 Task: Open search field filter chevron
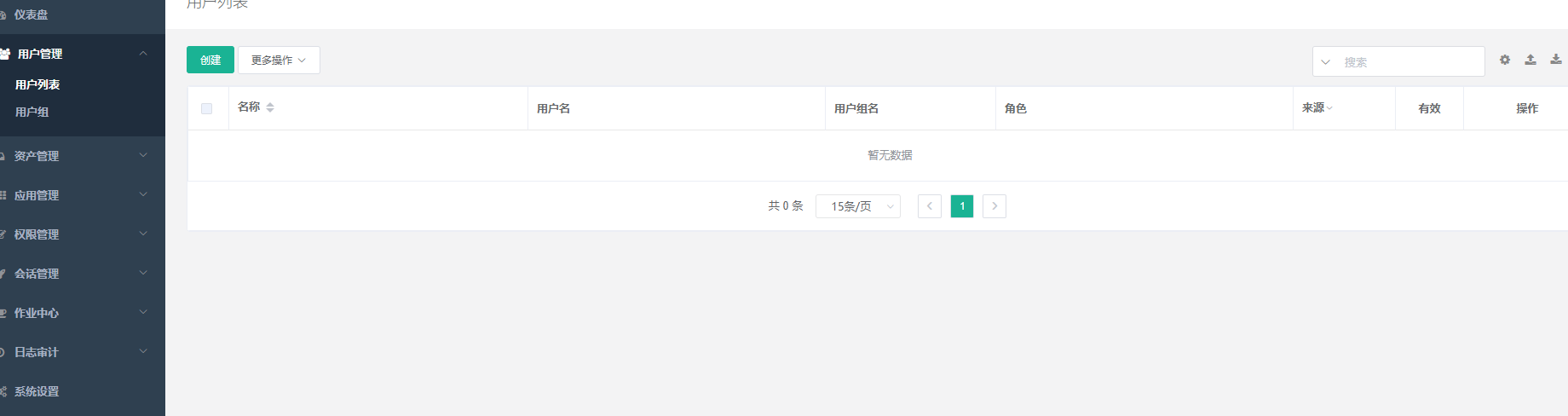pos(1325,62)
